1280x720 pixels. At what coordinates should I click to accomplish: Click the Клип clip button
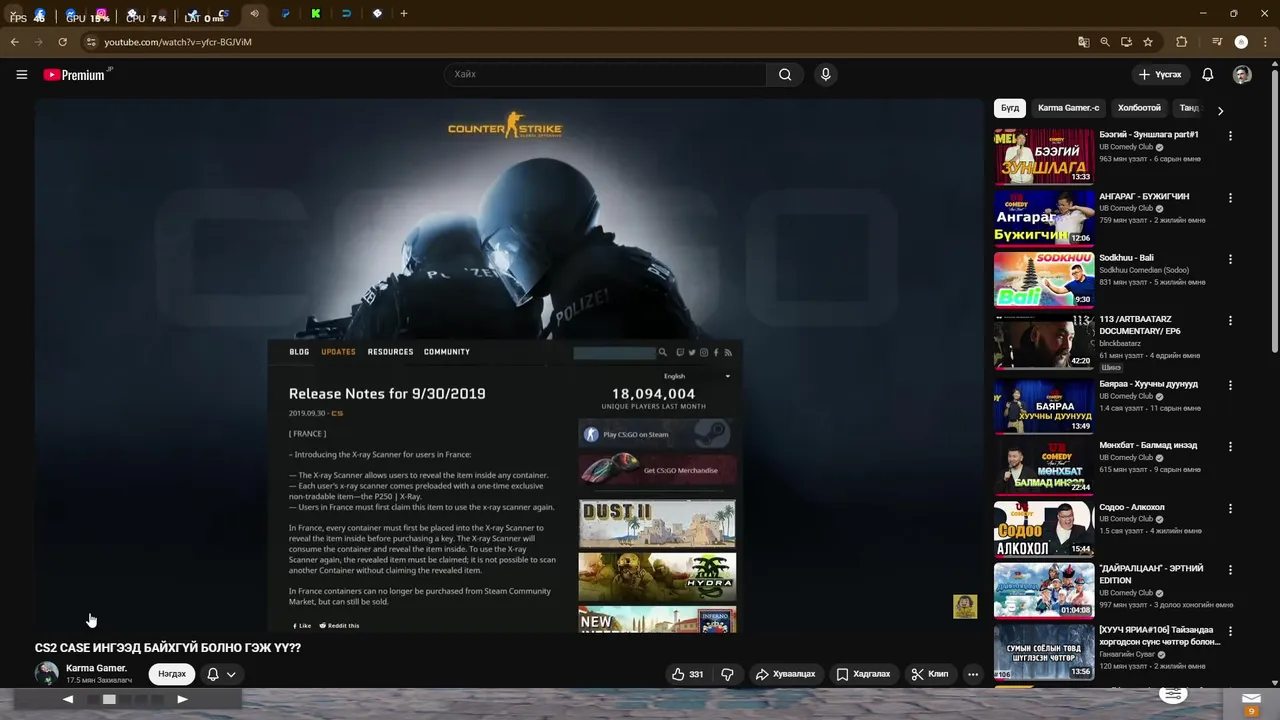coord(929,674)
